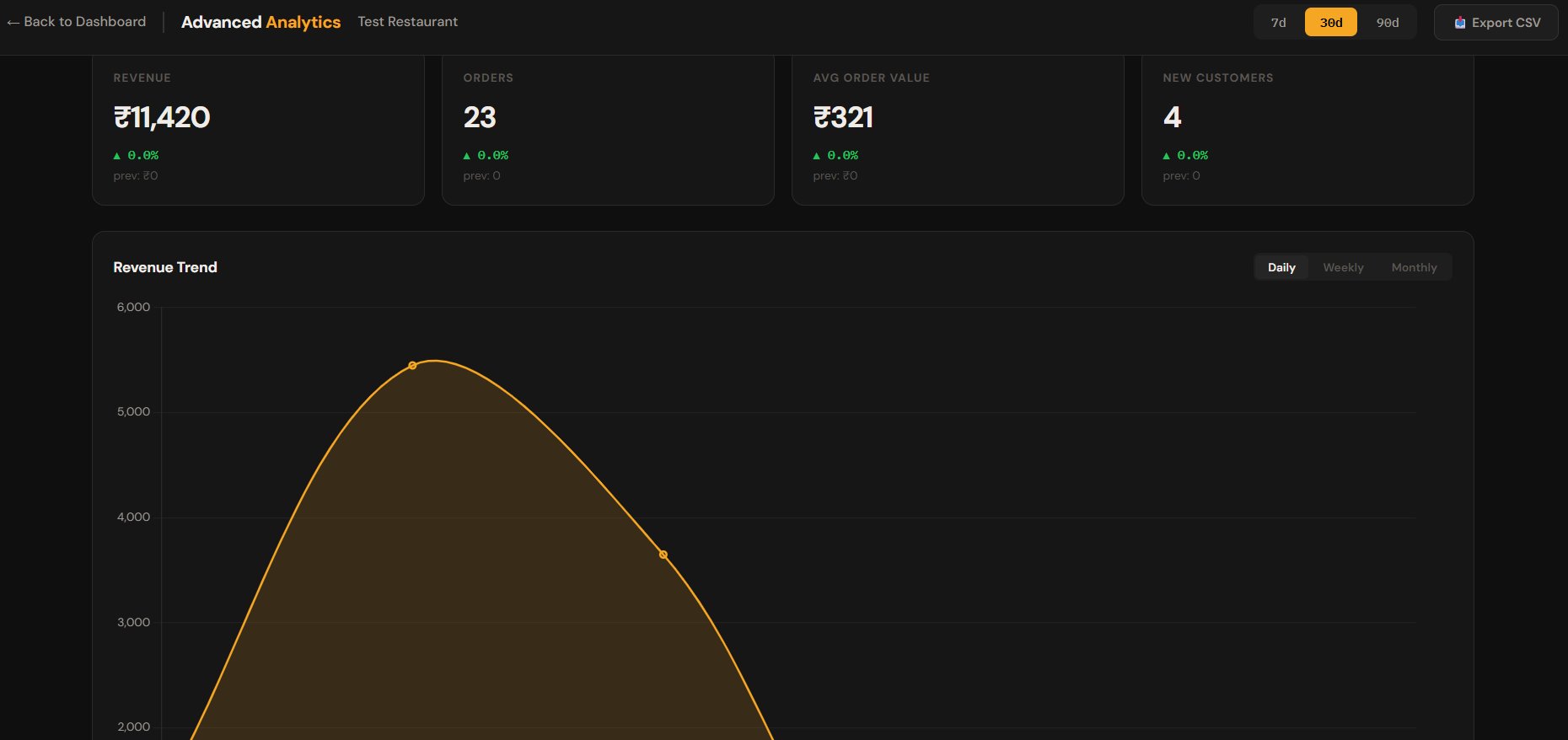
Task: Select the 7d time range
Action: (1278, 23)
